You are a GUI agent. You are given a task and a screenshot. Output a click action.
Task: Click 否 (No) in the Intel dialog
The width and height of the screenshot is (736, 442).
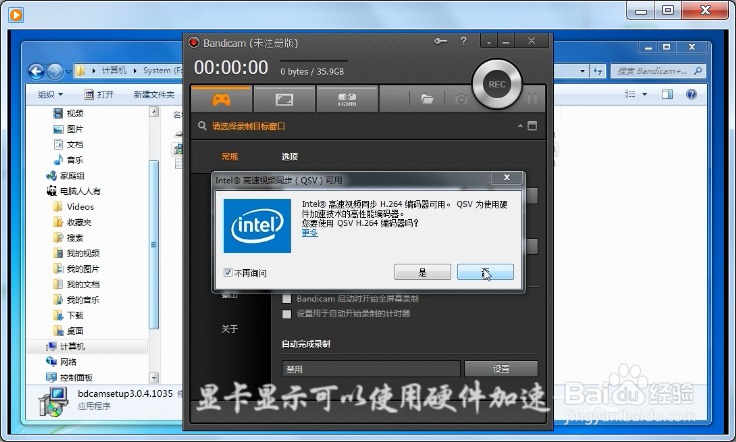[x=485, y=272]
